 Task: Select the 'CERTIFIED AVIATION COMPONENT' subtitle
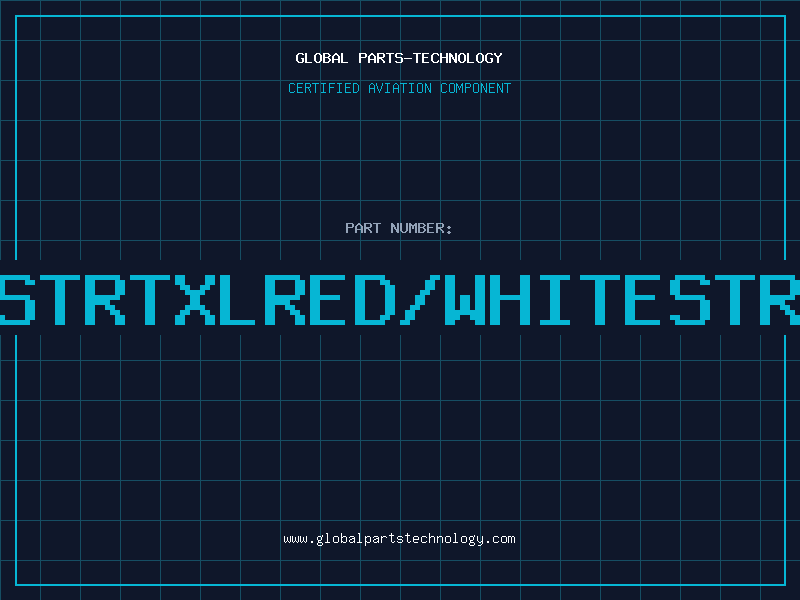[399, 88]
